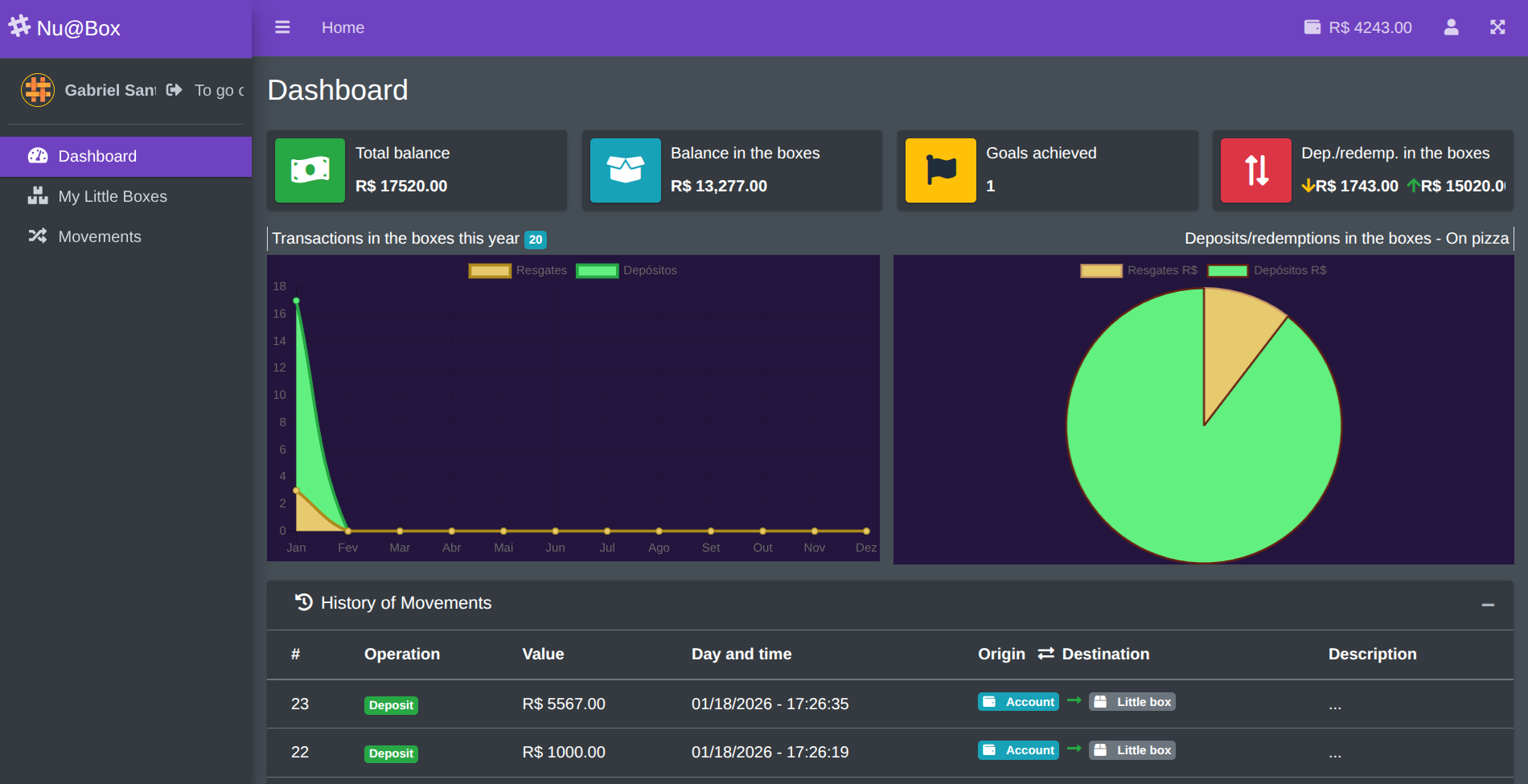Click the Deposit badge in row 23
Viewport: 1528px width, 784px height.
(x=391, y=705)
